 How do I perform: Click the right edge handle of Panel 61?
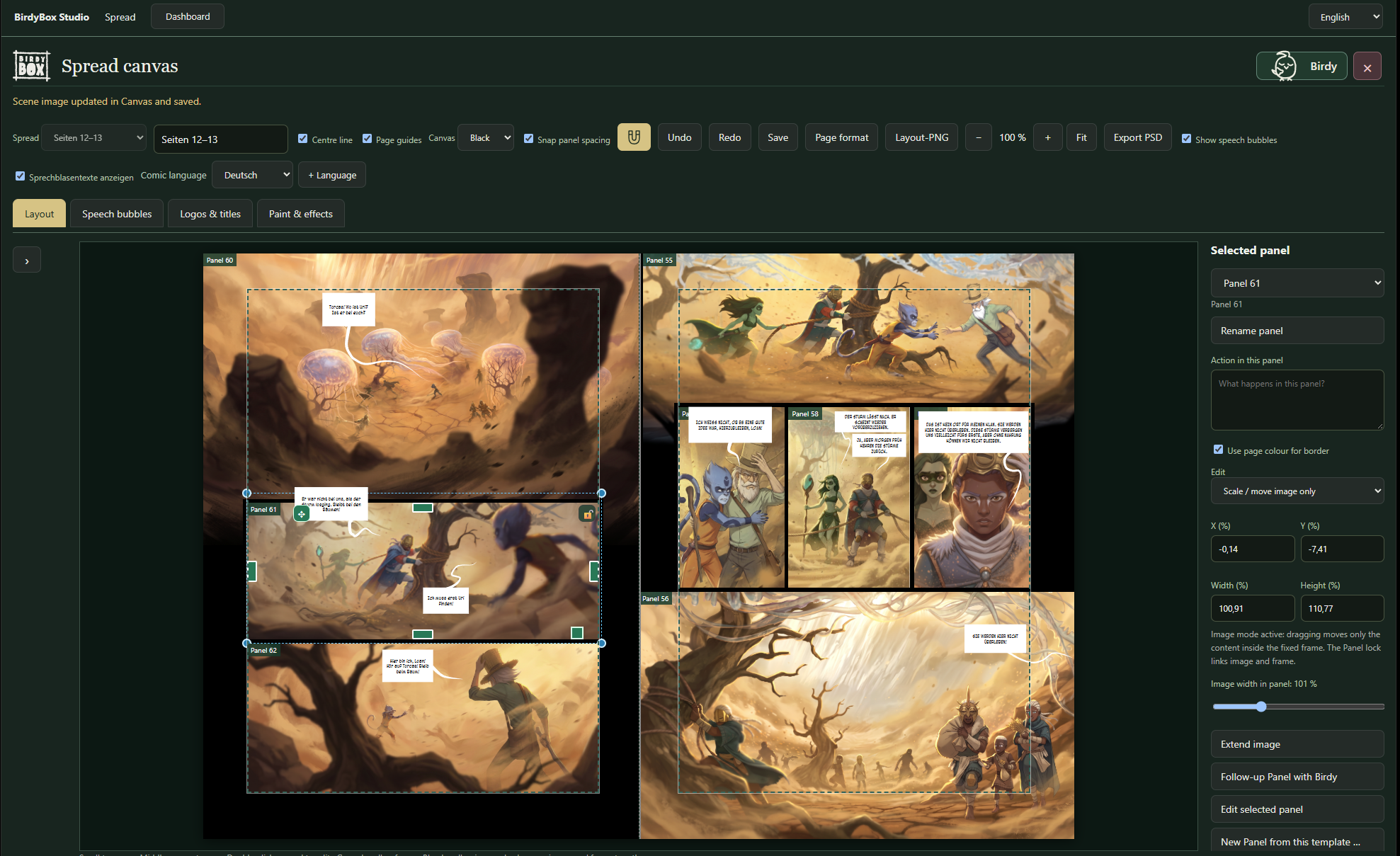(x=594, y=571)
